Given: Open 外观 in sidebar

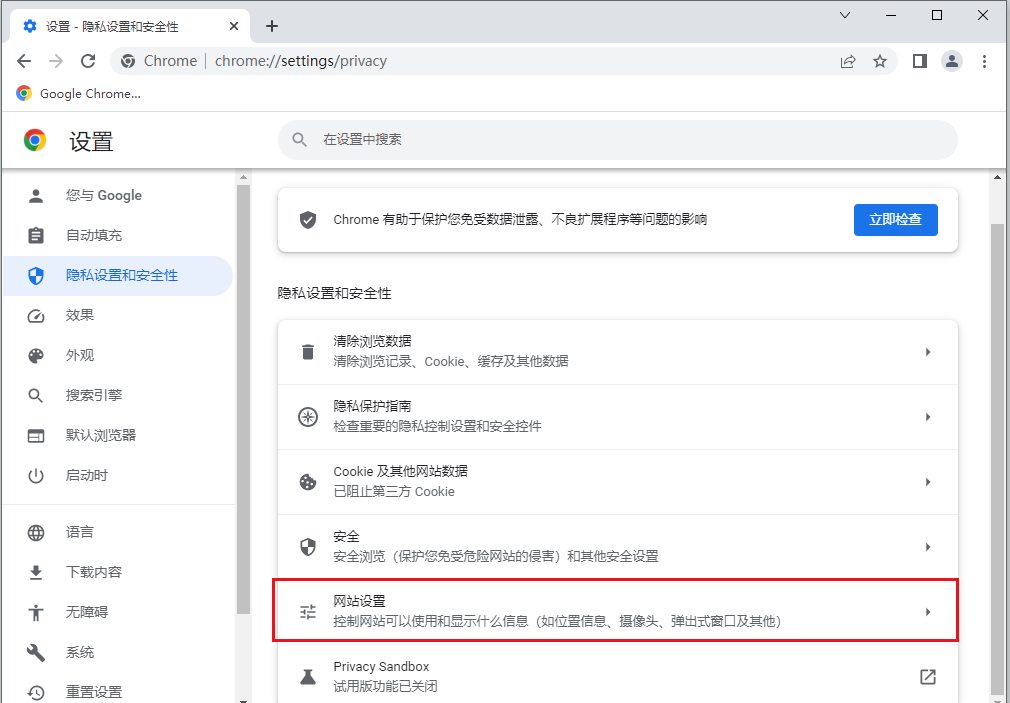Looking at the screenshot, I should pyautogui.click(x=117, y=355).
